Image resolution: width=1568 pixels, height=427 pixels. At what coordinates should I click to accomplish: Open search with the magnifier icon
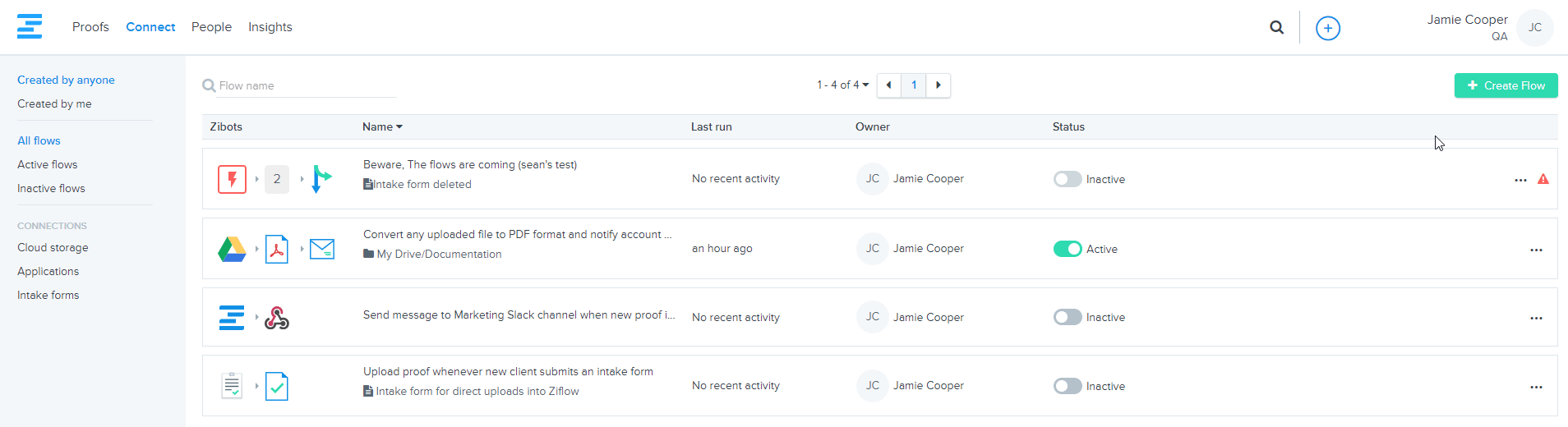pyautogui.click(x=1276, y=27)
